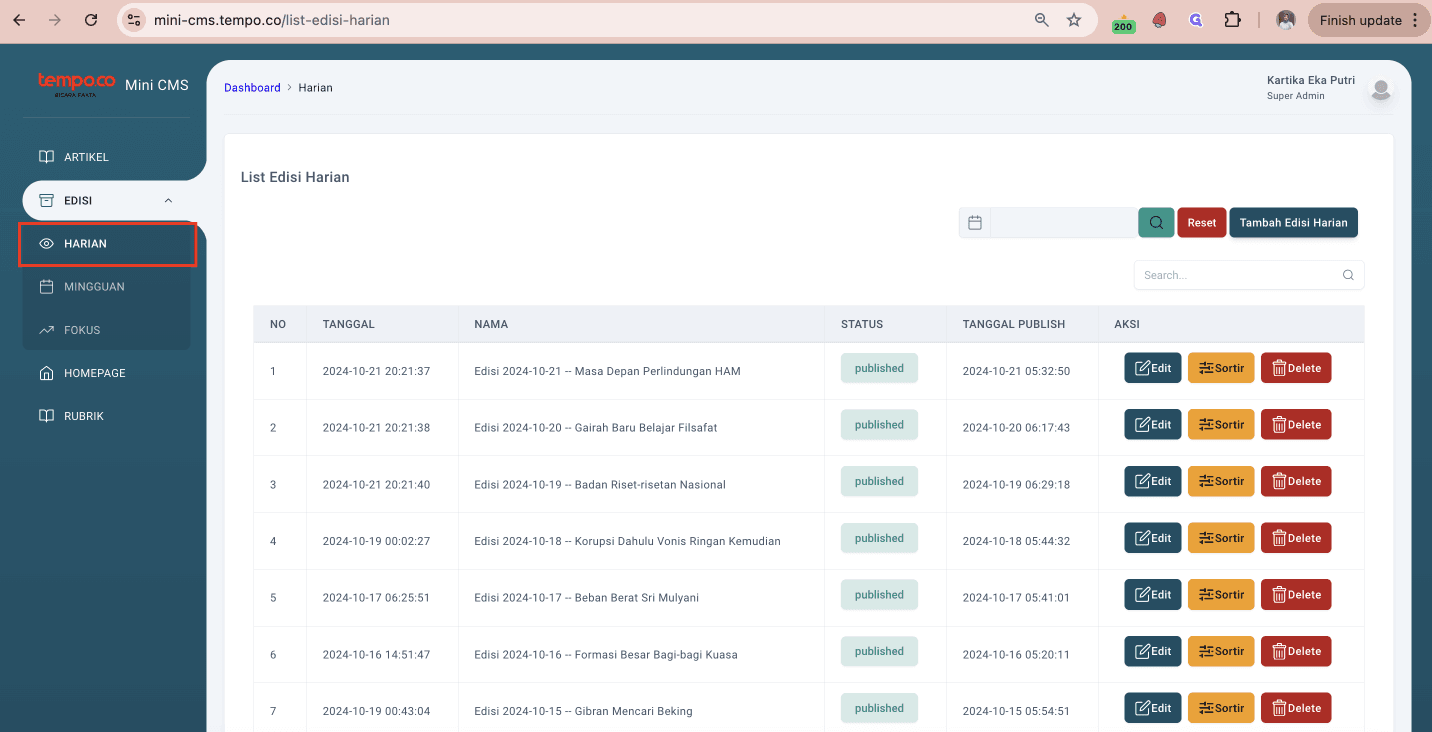
Task: Click the TANGGAL PUBLISH column header
Action: click(1014, 324)
